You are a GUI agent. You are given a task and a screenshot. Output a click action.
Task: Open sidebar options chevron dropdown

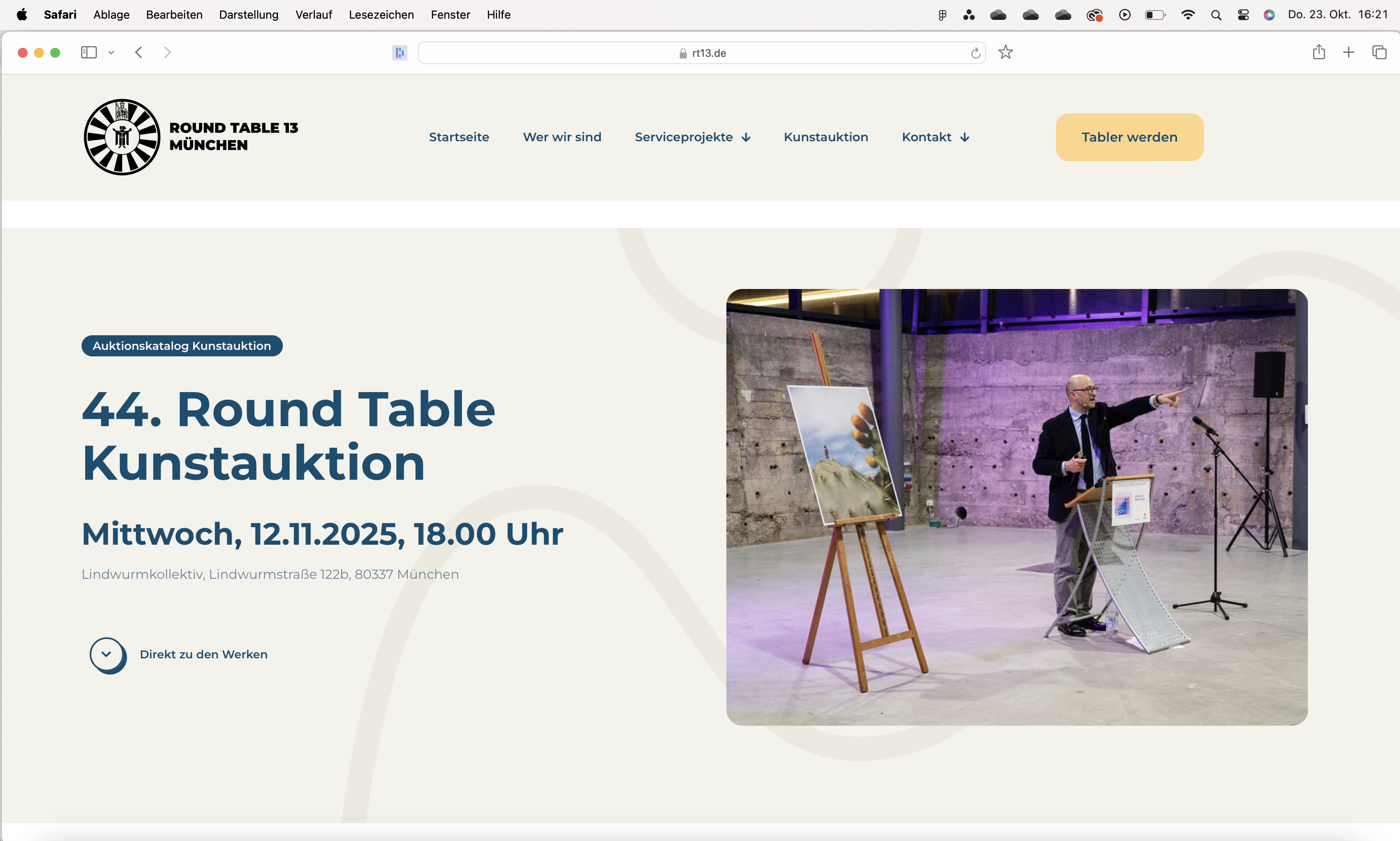(x=111, y=53)
